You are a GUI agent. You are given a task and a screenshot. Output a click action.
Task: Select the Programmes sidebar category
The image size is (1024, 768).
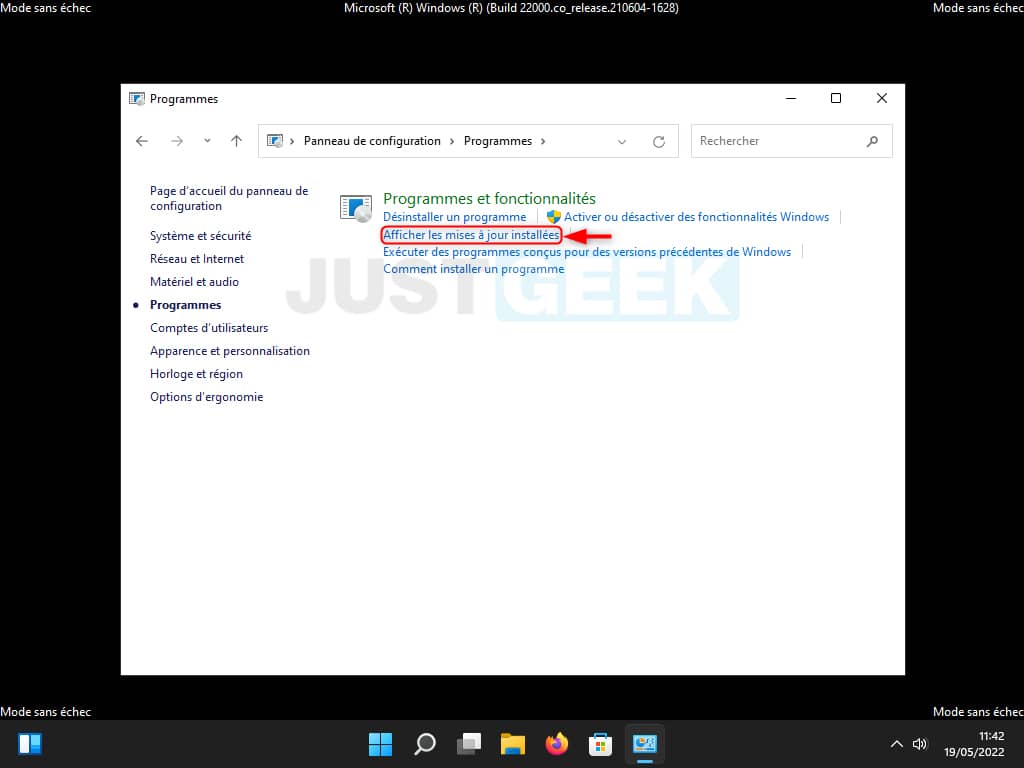point(185,305)
